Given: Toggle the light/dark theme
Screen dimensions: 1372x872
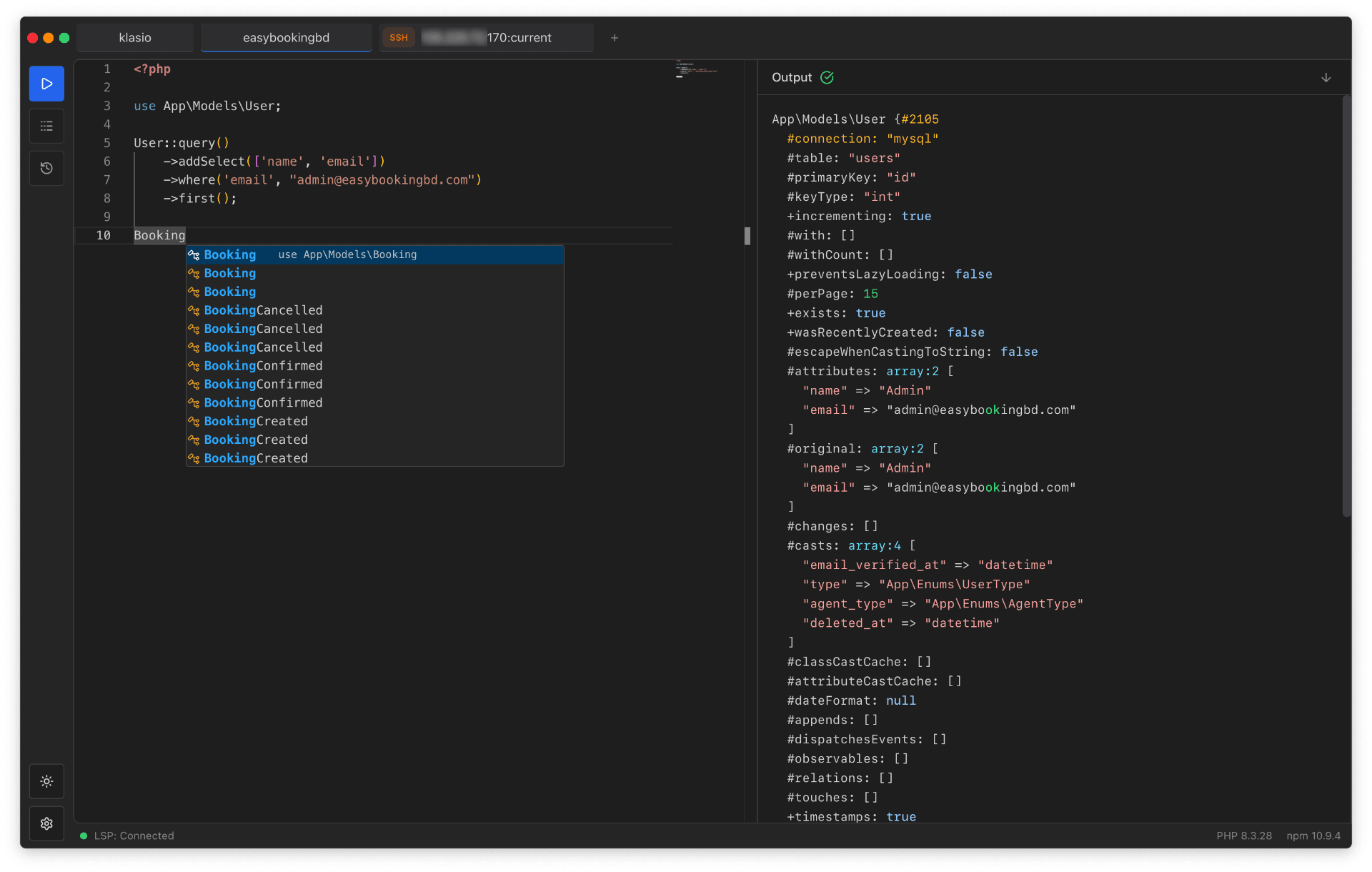Looking at the screenshot, I should pyautogui.click(x=46, y=781).
